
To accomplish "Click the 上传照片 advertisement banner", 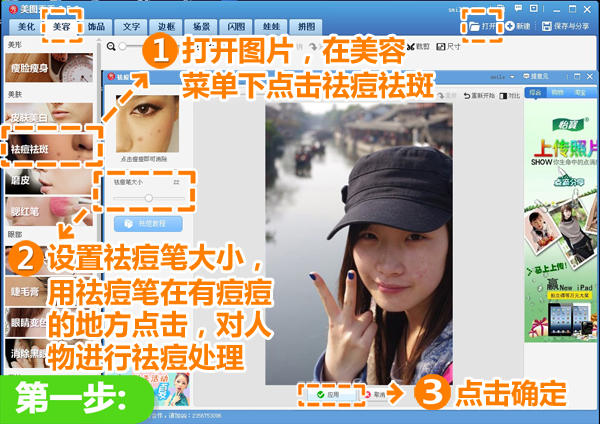I will coord(560,220).
